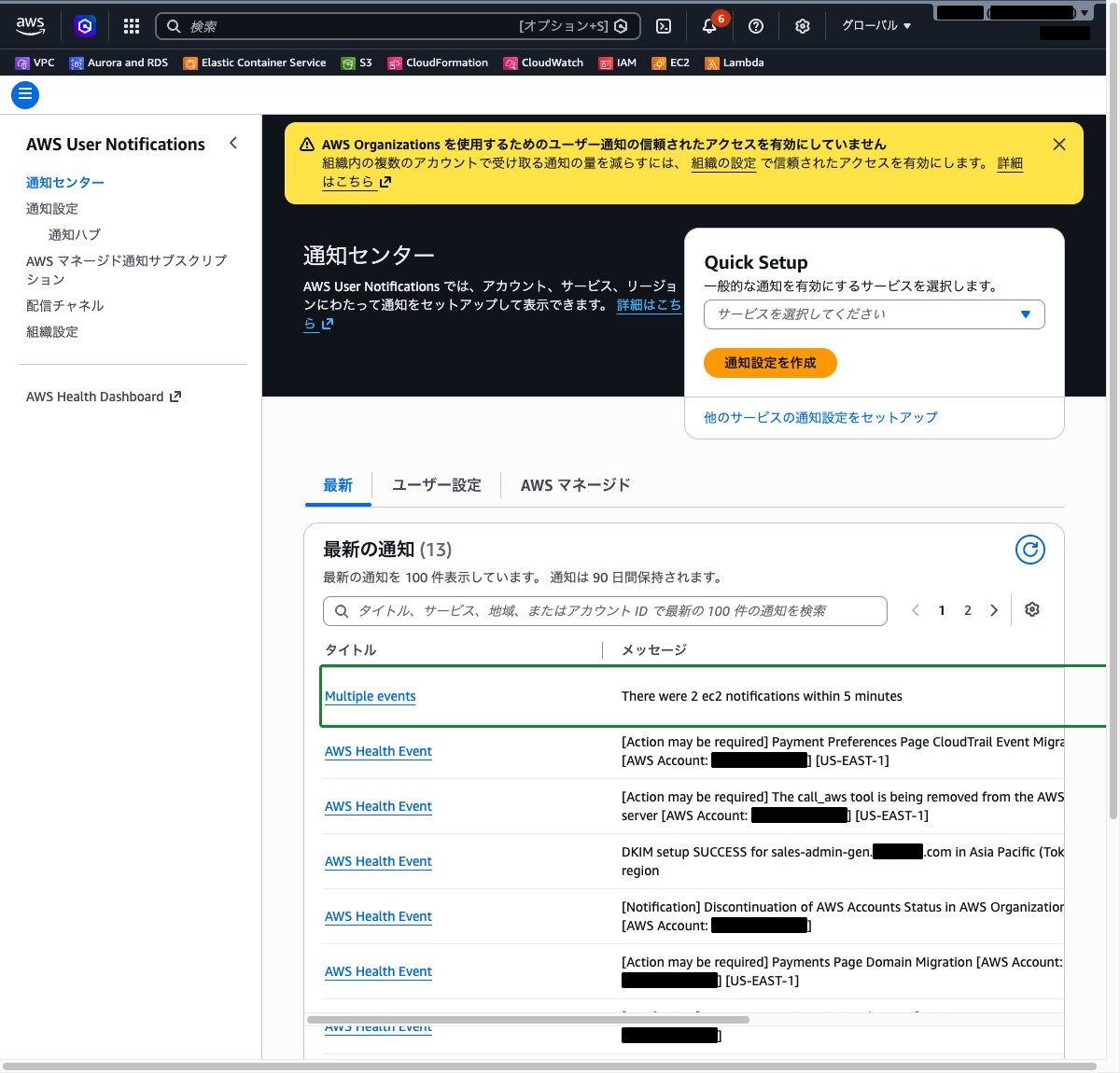Go to previous page arrow
Image resolution: width=1120 pixels, height=1073 pixels.
(x=916, y=610)
